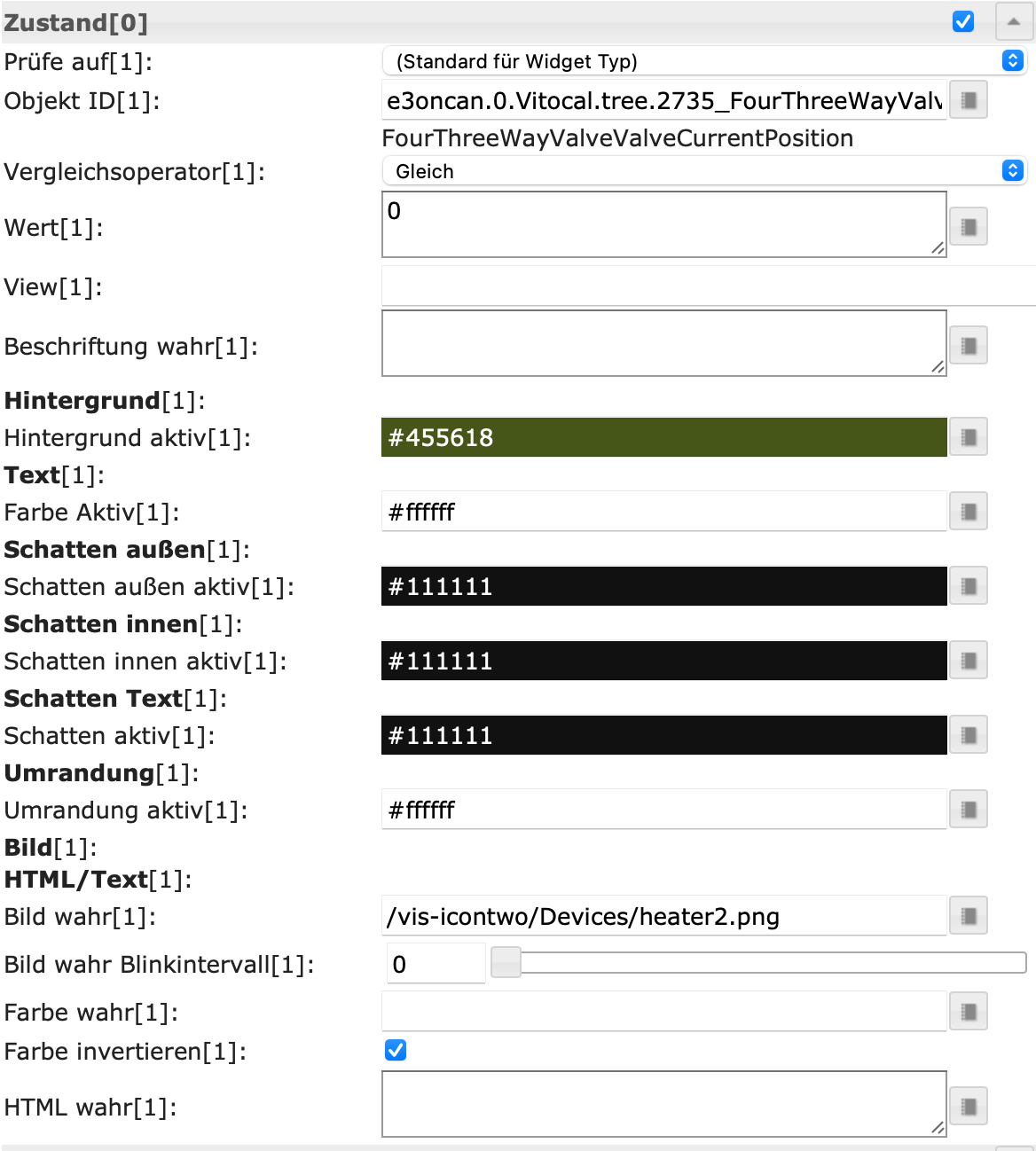Uncheck the Zustand[0] header checkbox

point(963,21)
